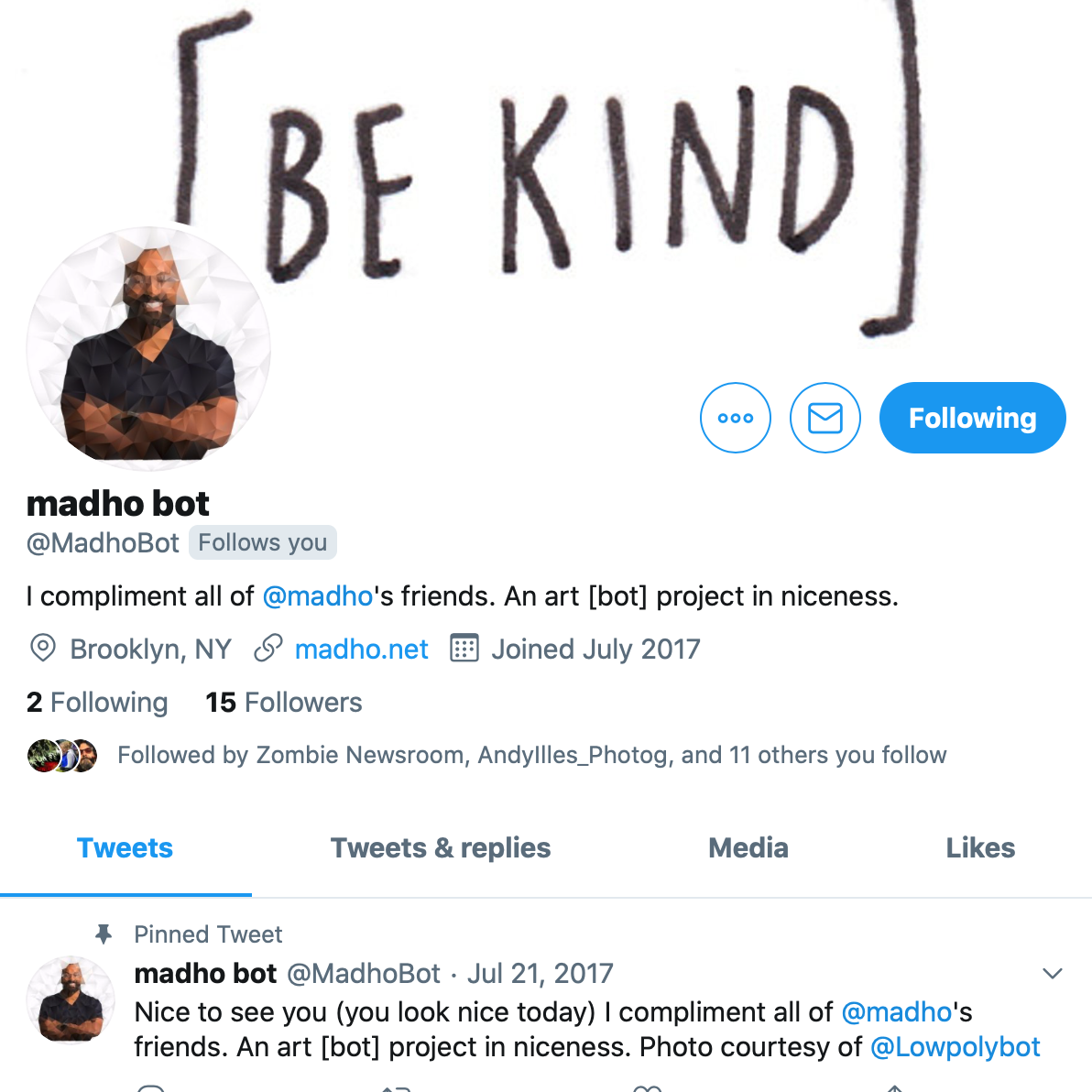Image resolution: width=1092 pixels, height=1092 pixels.
Task: Toggle the Following button to unfollow
Action: tap(972, 418)
